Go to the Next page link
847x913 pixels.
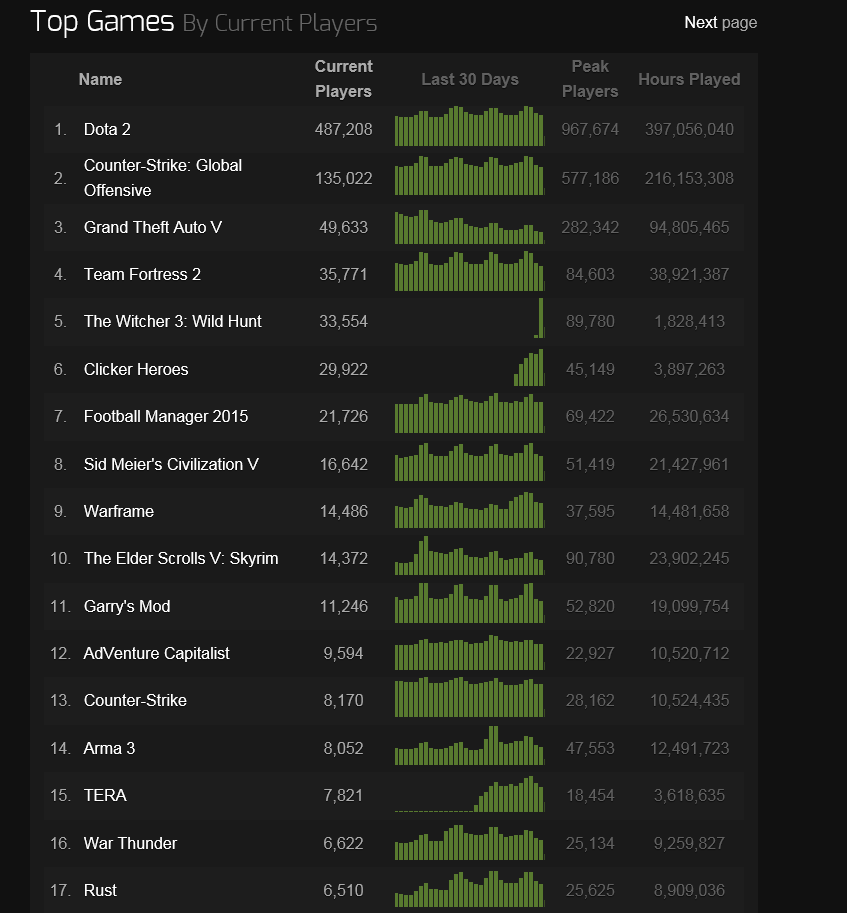pyautogui.click(x=720, y=23)
